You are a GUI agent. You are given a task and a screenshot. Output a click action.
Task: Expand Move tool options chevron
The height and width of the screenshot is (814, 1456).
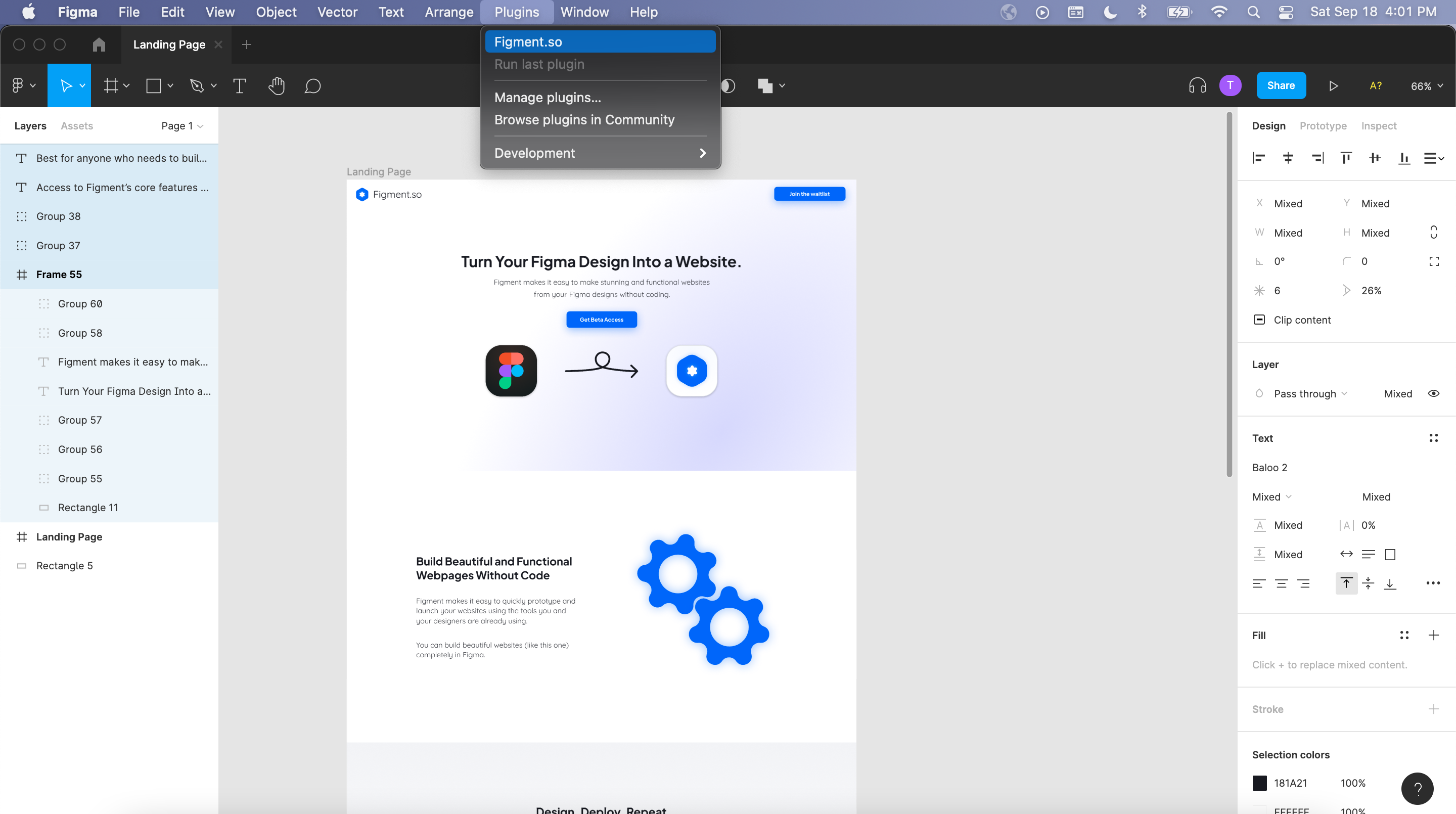tap(82, 85)
